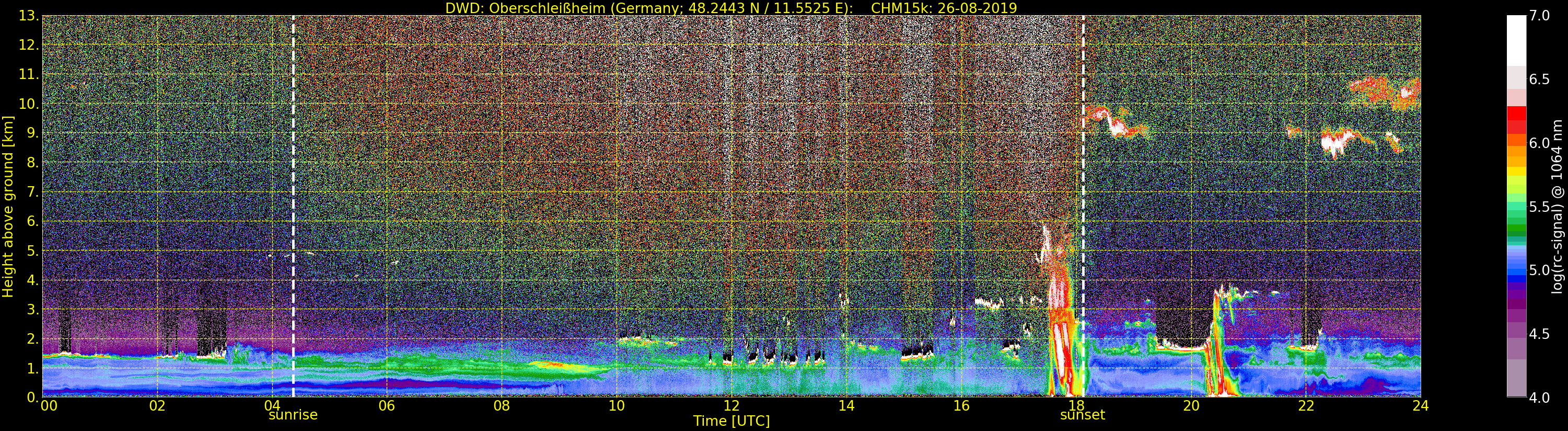Click the "sunrise" label under the time axis
The width and height of the screenshot is (1568, 431).
click(293, 415)
